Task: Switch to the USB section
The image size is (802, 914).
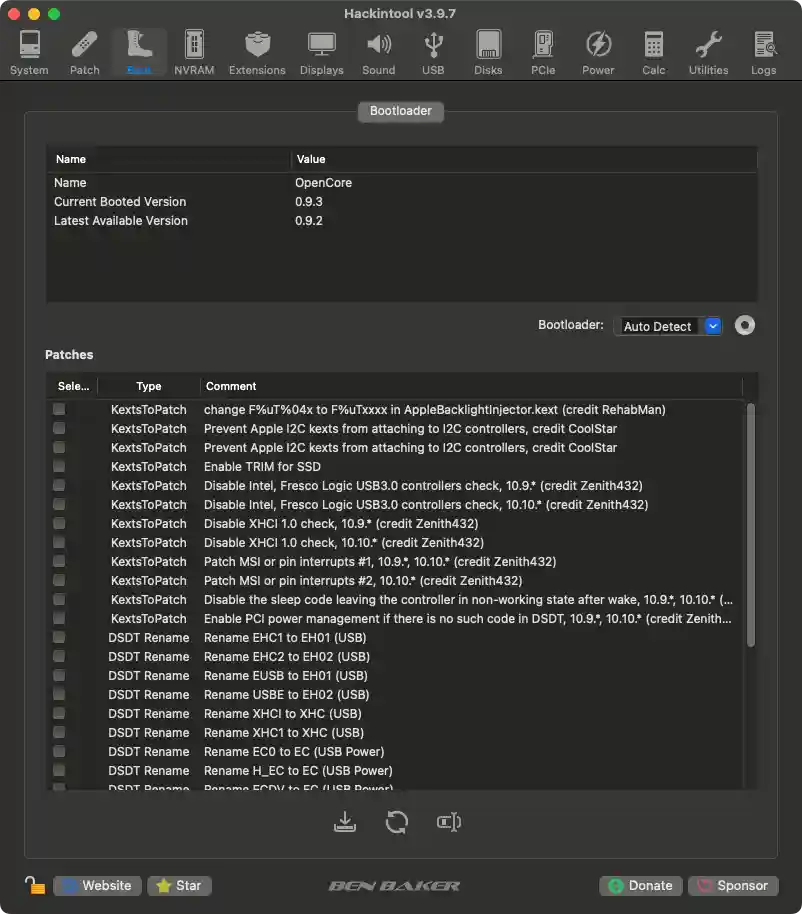Action: click(x=433, y=50)
